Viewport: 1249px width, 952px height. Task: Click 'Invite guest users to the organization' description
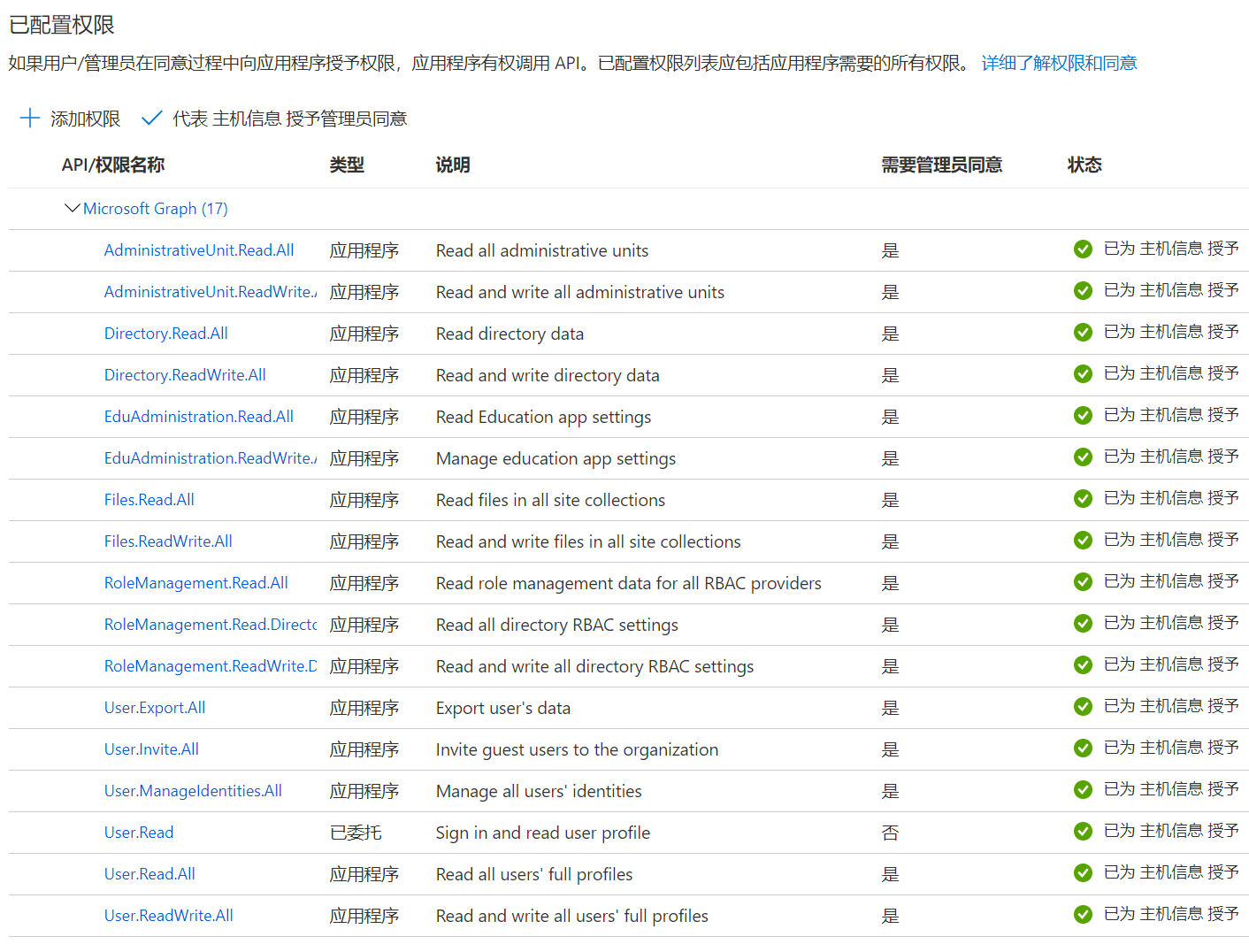coord(577,749)
